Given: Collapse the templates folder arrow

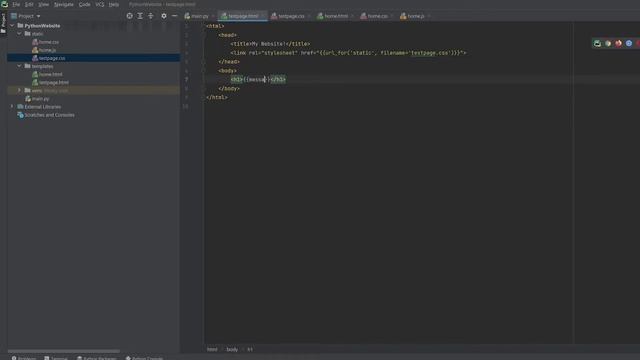Looking at the screenshot, I should pyautogui.click(x=19, y=66).
